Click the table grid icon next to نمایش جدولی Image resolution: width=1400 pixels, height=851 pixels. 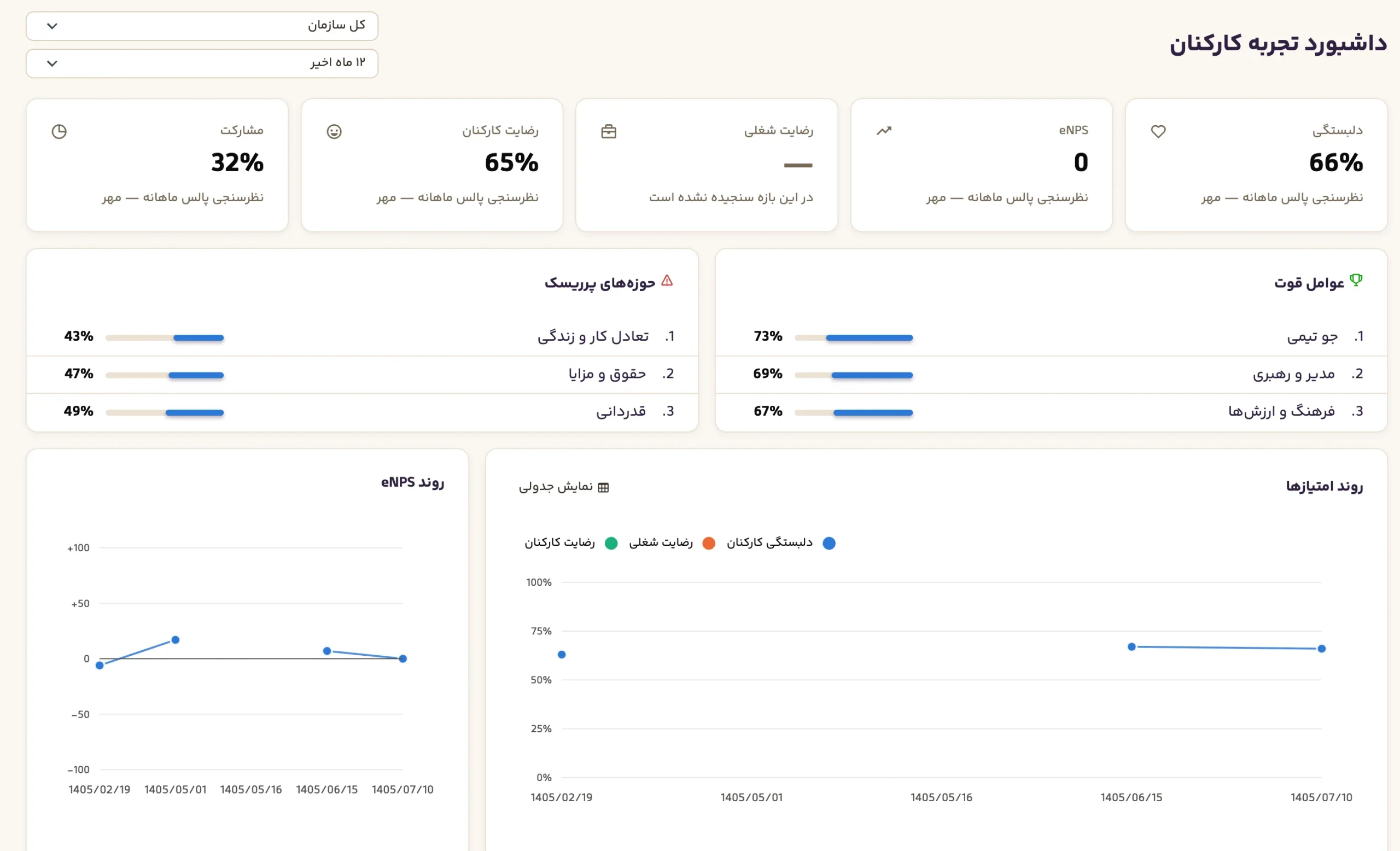603,487
